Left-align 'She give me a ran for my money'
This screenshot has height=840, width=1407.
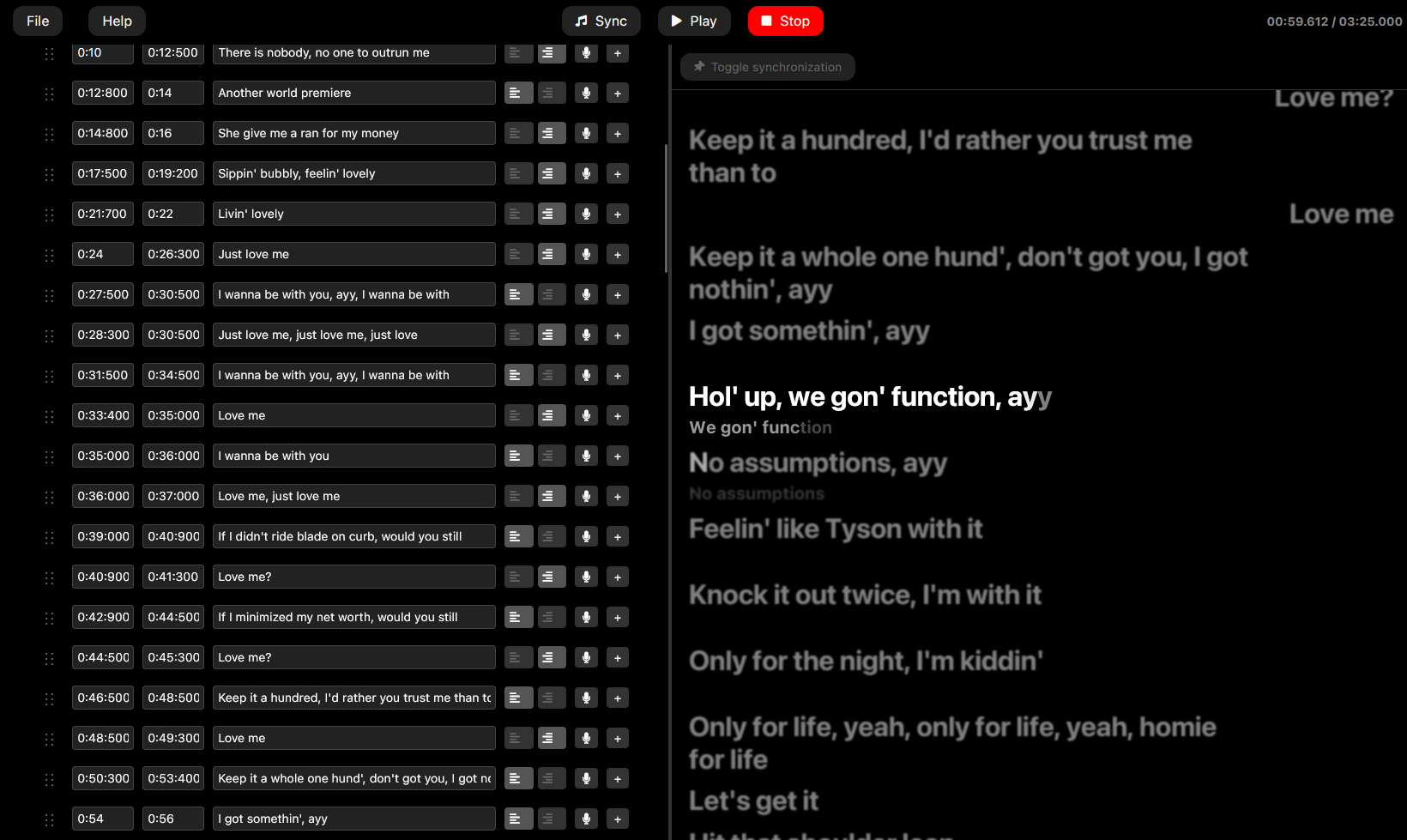pyautogui.click(x=518, y=133)
